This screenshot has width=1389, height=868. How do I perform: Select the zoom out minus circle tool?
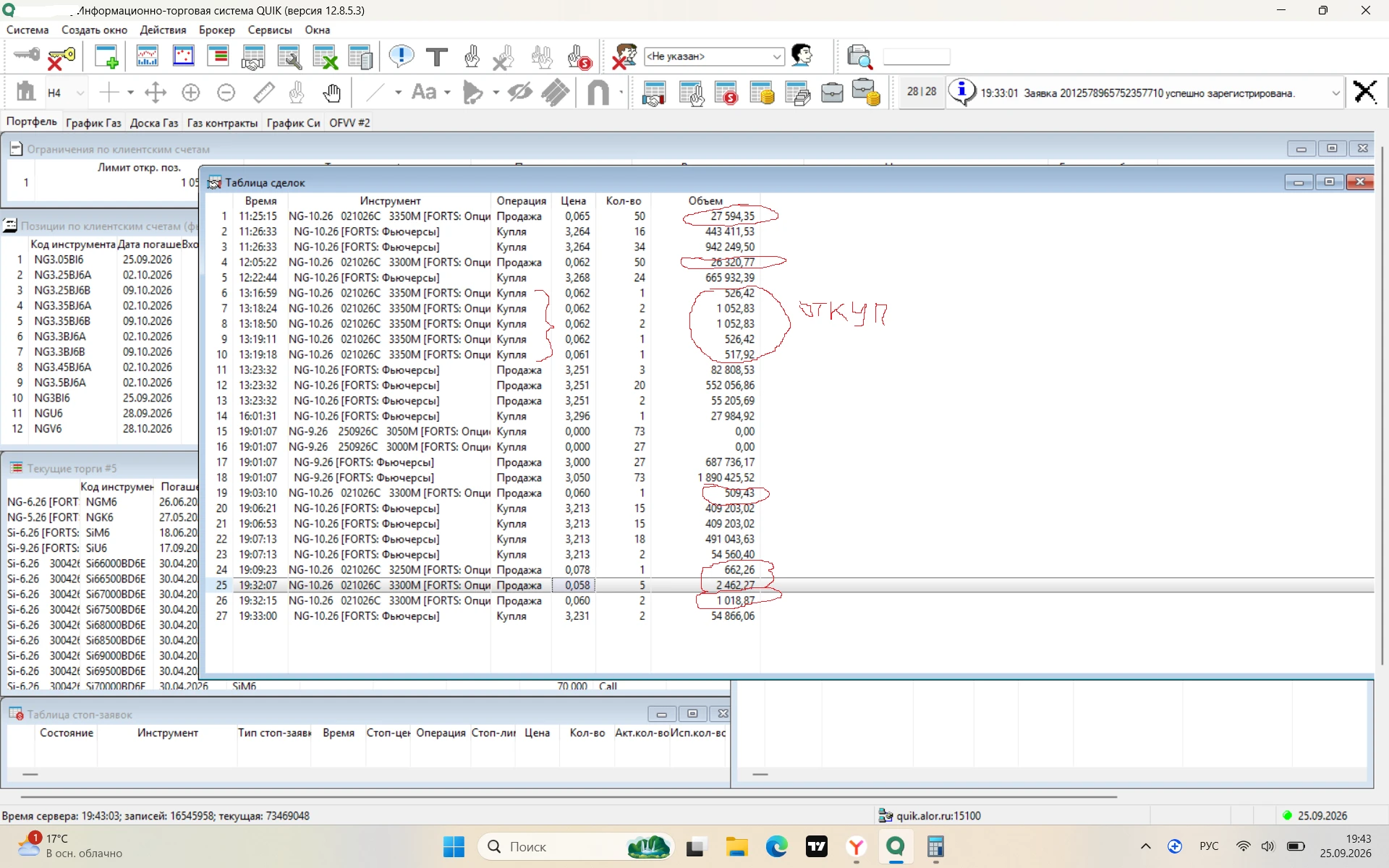click(226, 93)
